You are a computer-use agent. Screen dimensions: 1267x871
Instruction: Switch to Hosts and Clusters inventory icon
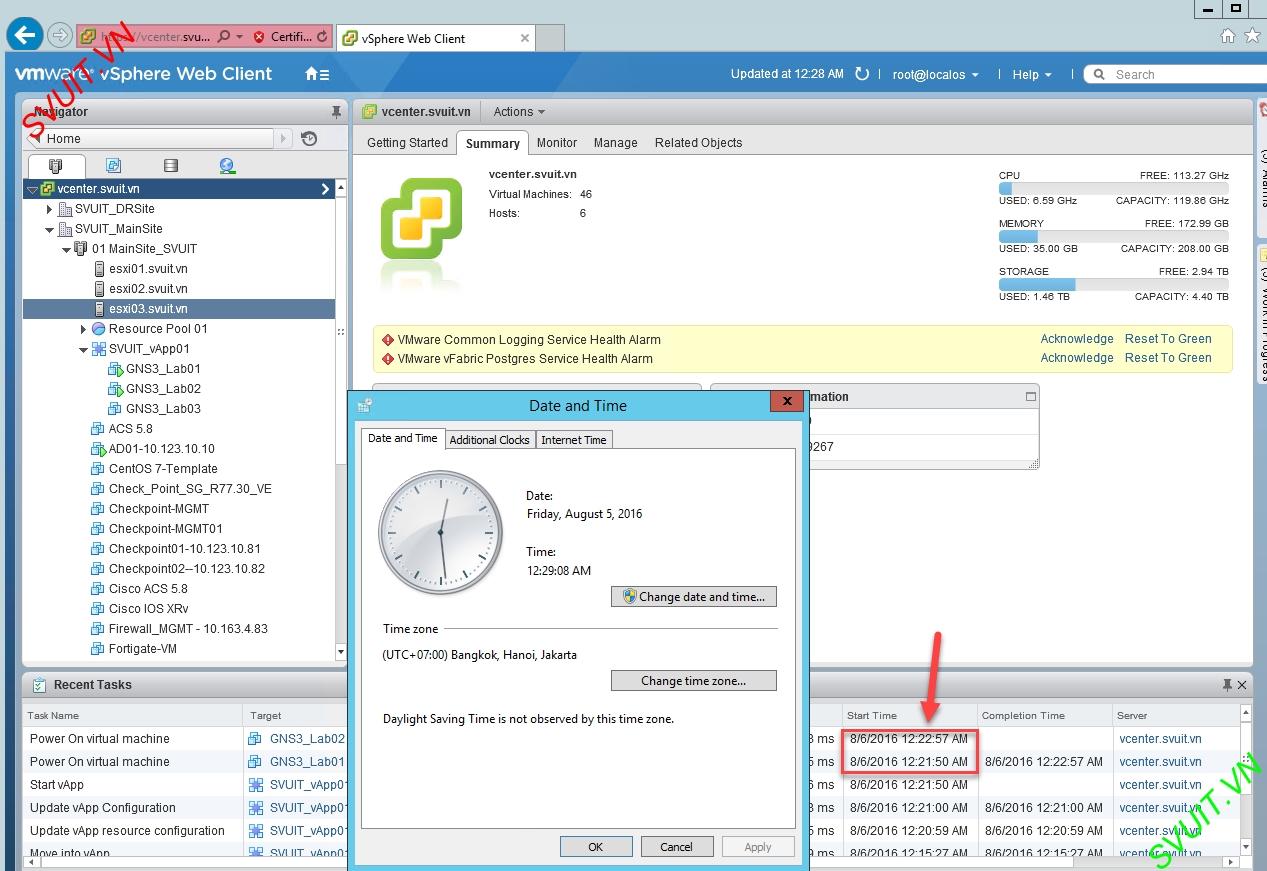click(56, 166)
